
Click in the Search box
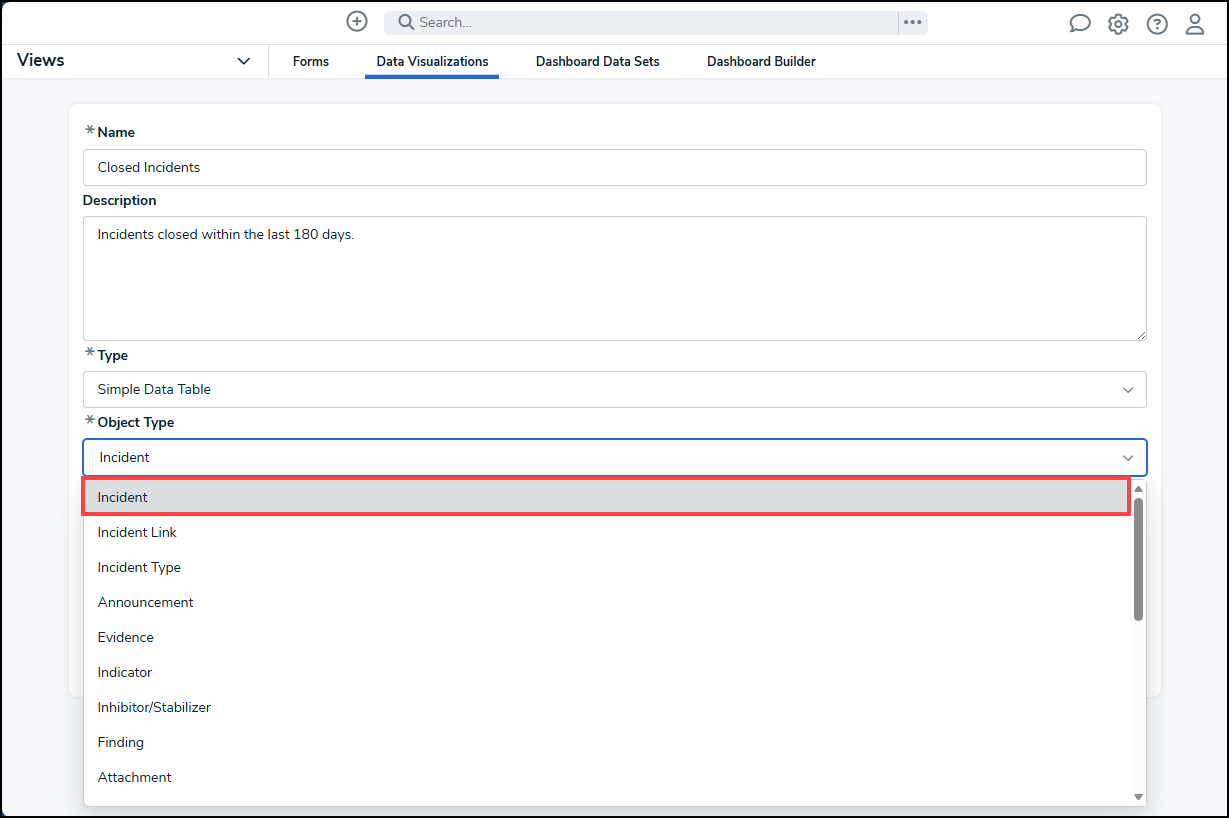click(641, 22)
